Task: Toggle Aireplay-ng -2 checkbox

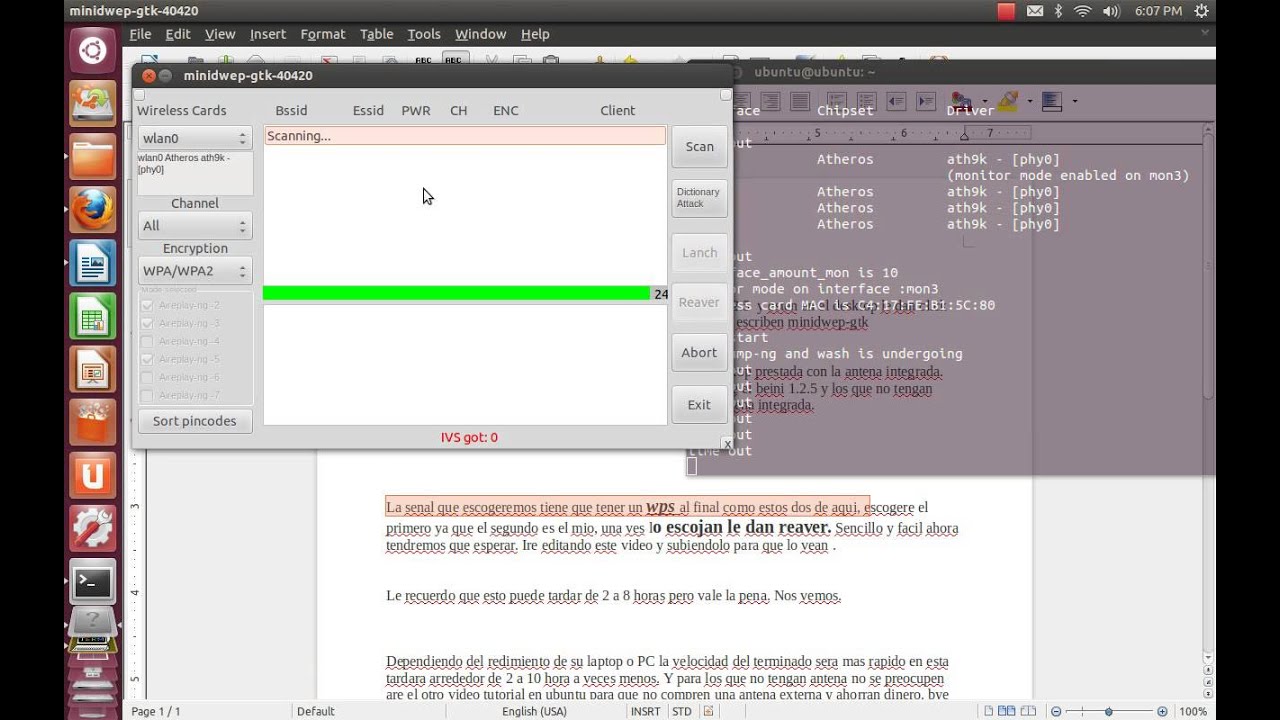Action: (x=148, y=305)
